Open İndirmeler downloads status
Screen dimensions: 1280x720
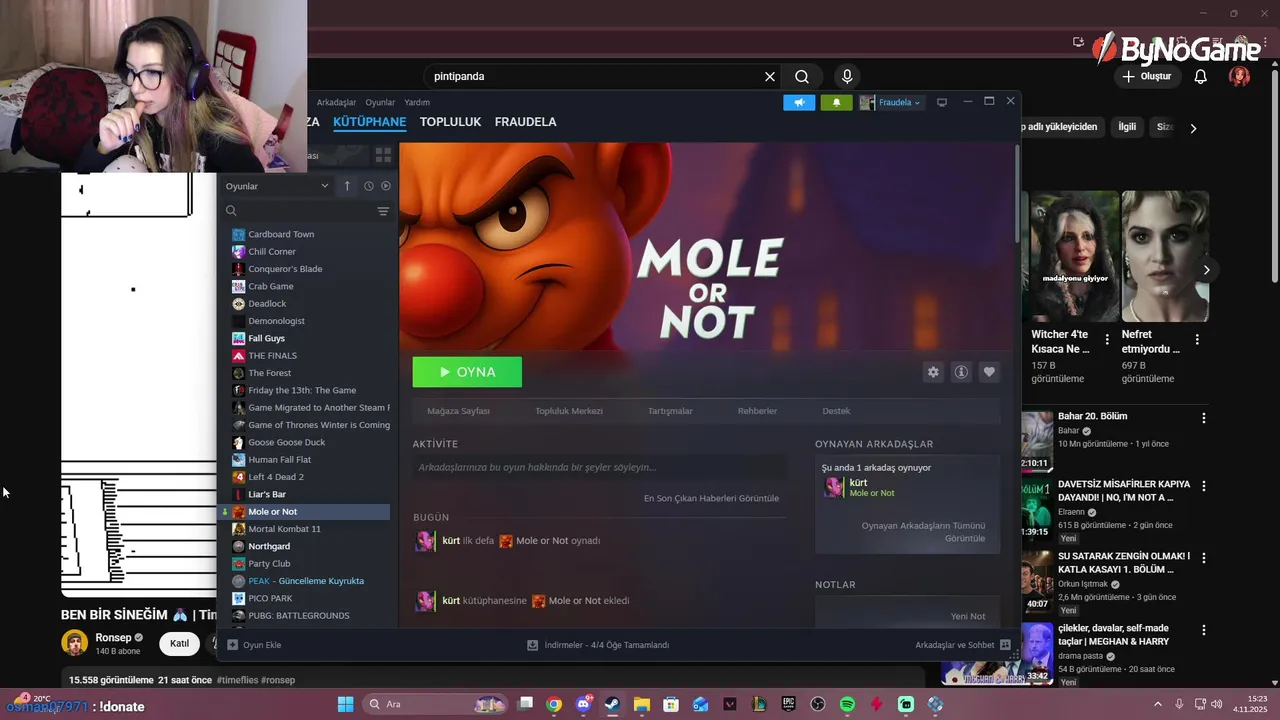coord(598,645)
